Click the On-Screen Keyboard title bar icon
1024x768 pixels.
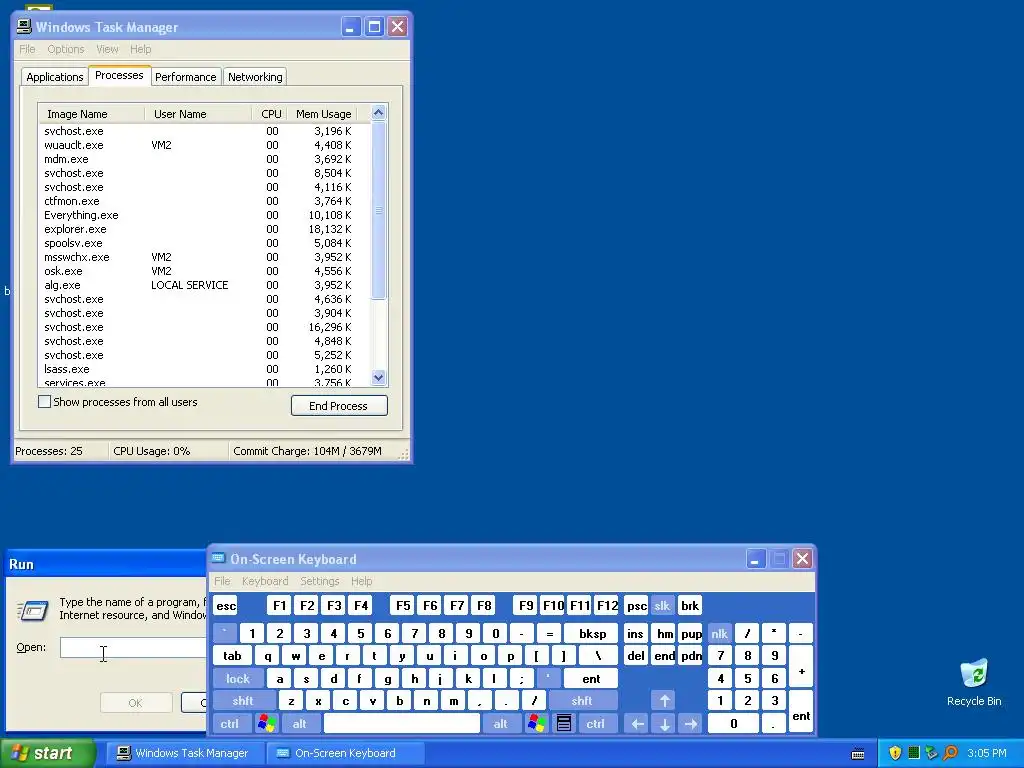pyautogui.click(x=218, y=559)
